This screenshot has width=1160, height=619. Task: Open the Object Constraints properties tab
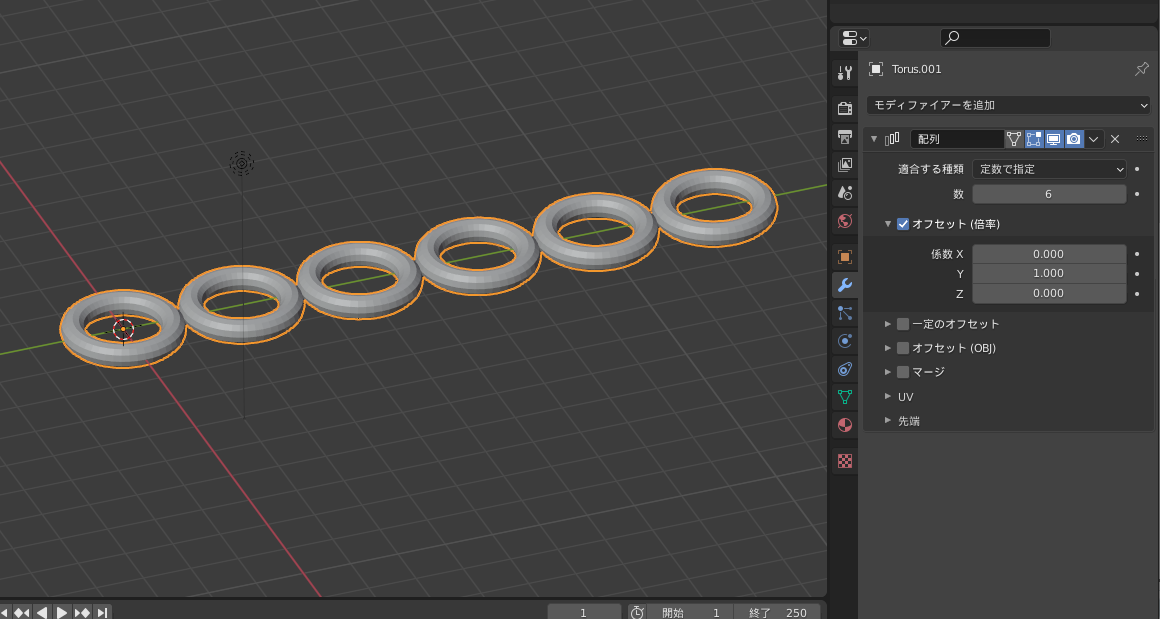(x=844, y=369)
